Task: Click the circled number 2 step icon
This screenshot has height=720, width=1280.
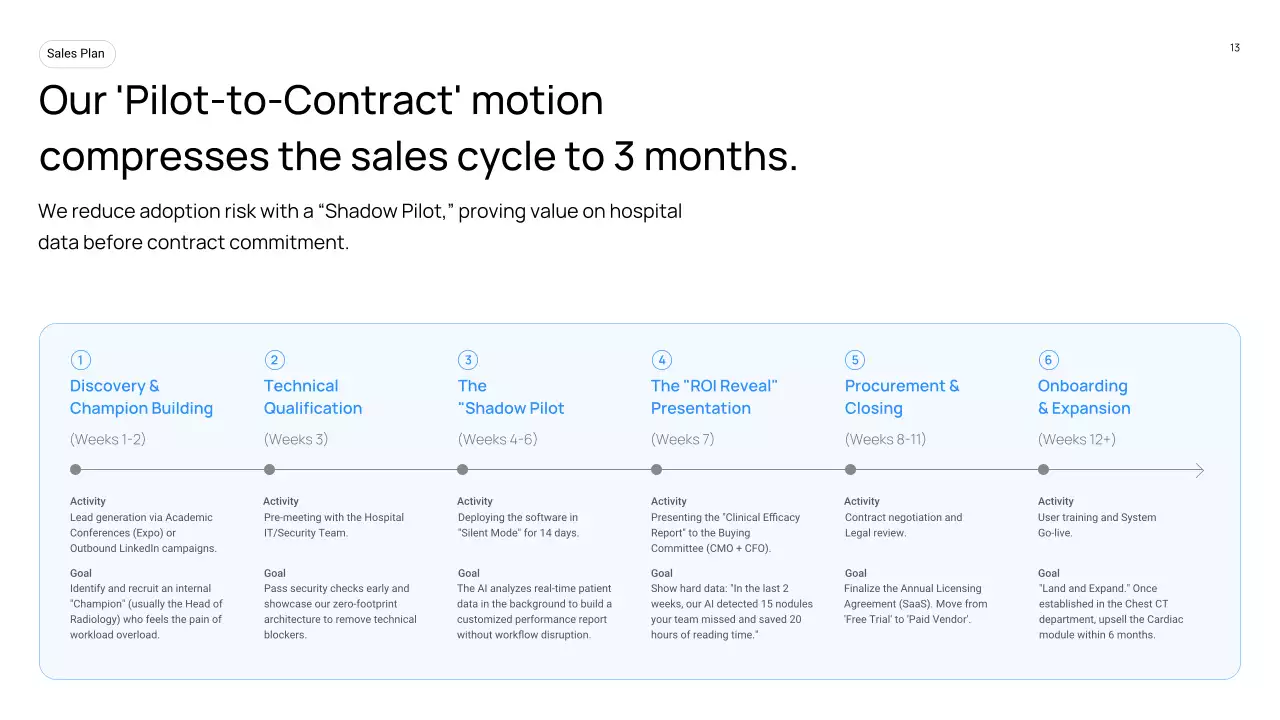Action: (x=275, y=360)
